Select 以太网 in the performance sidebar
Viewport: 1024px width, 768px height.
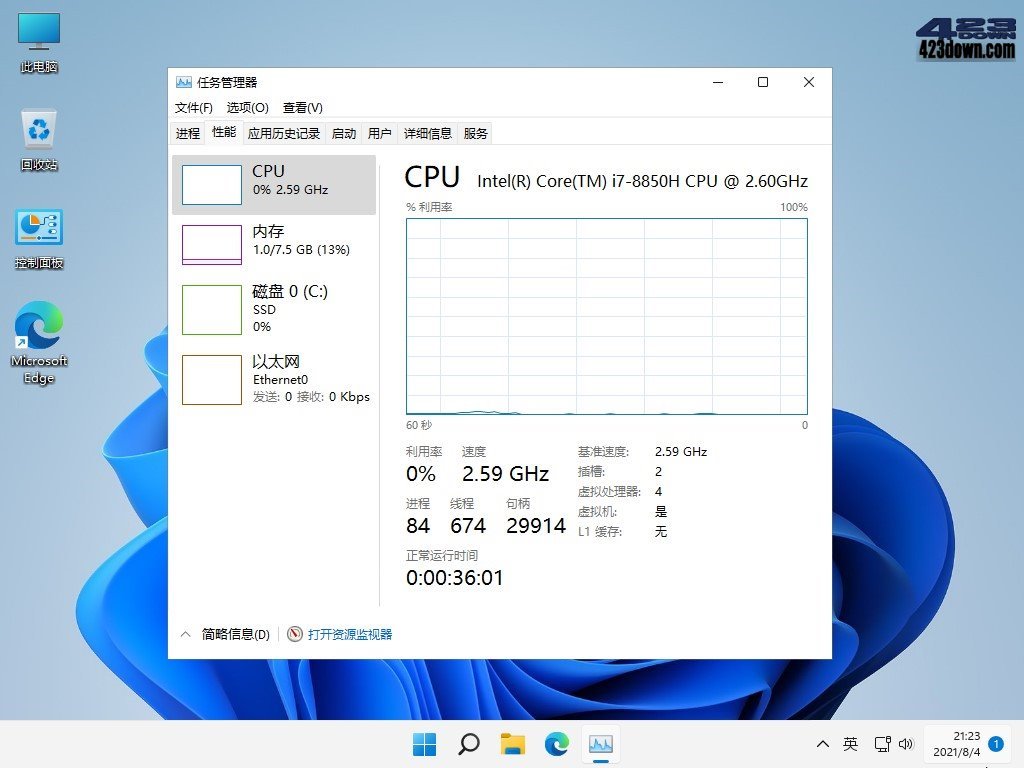(268, 380)
